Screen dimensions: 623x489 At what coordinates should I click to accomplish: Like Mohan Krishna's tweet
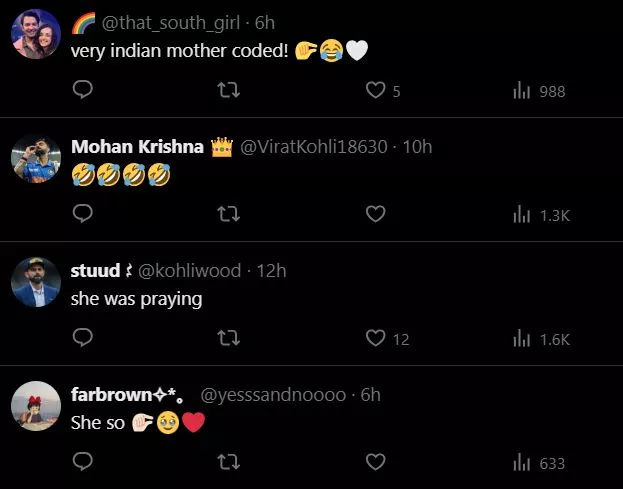click(375, 214)
